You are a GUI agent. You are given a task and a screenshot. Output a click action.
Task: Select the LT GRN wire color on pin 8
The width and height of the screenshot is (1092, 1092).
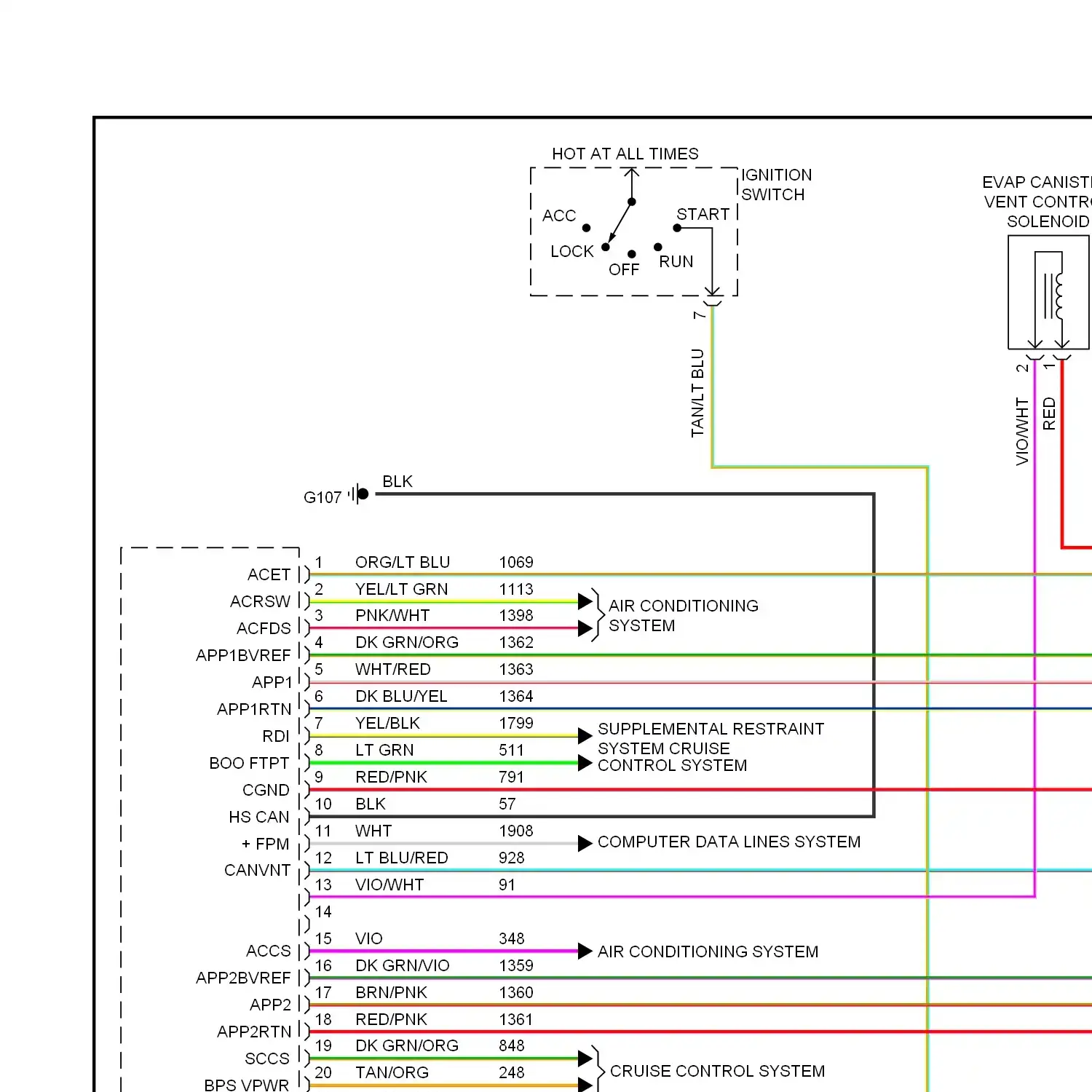(x=384, y=750)
